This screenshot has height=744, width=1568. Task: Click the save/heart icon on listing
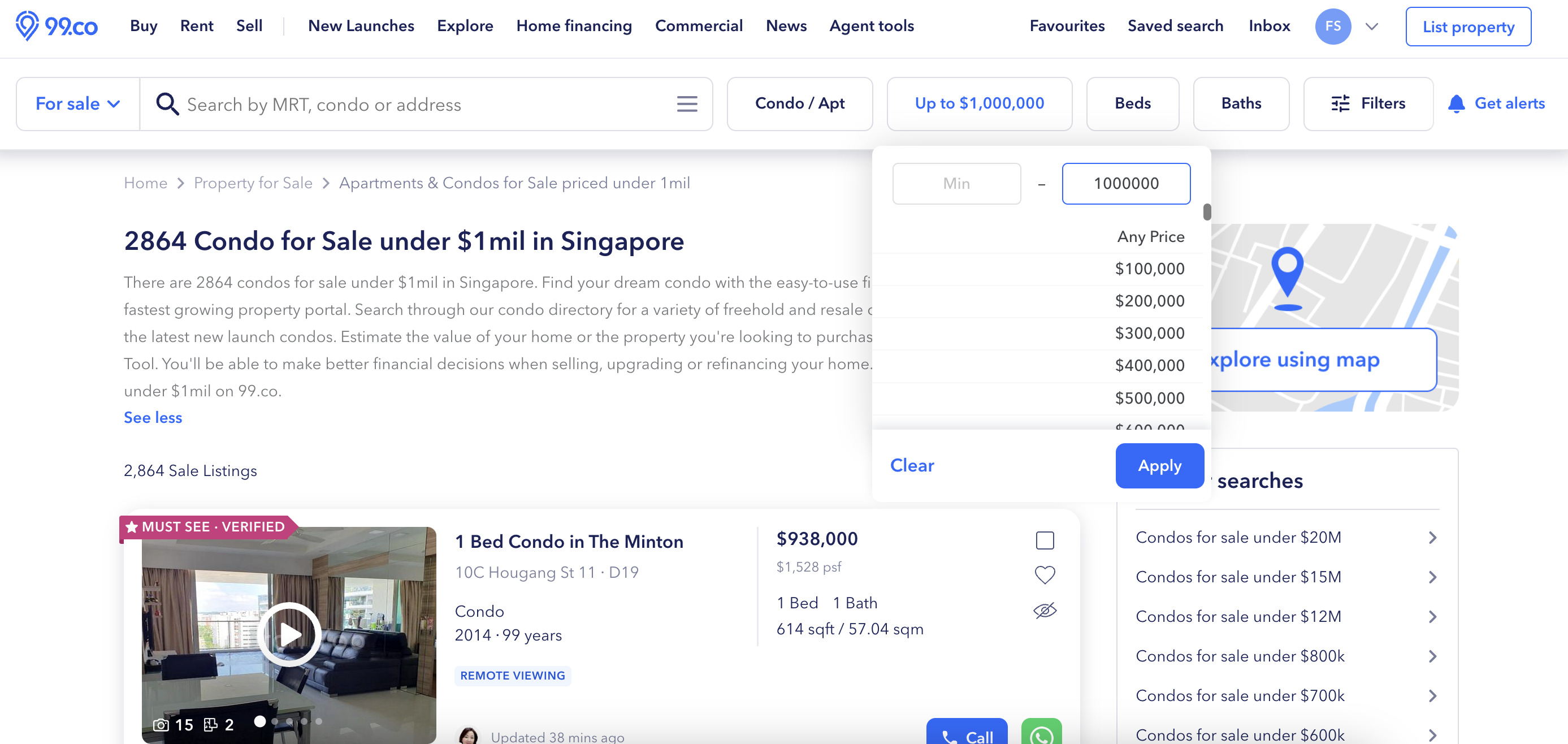click(x=1045, y=576)
